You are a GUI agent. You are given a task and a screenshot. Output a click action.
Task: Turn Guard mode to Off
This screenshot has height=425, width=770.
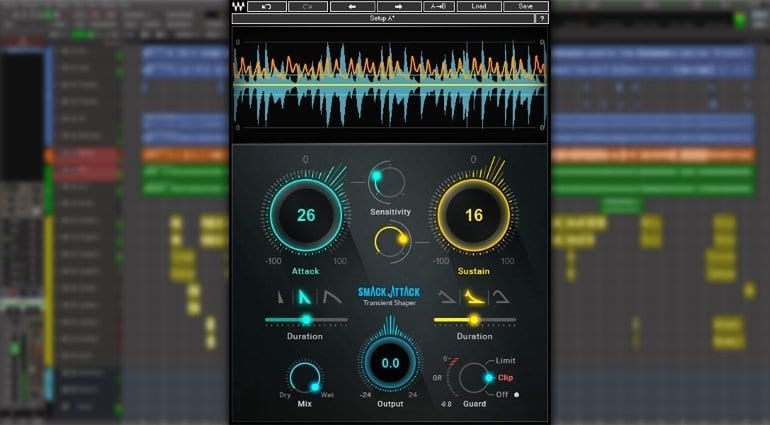503,394
